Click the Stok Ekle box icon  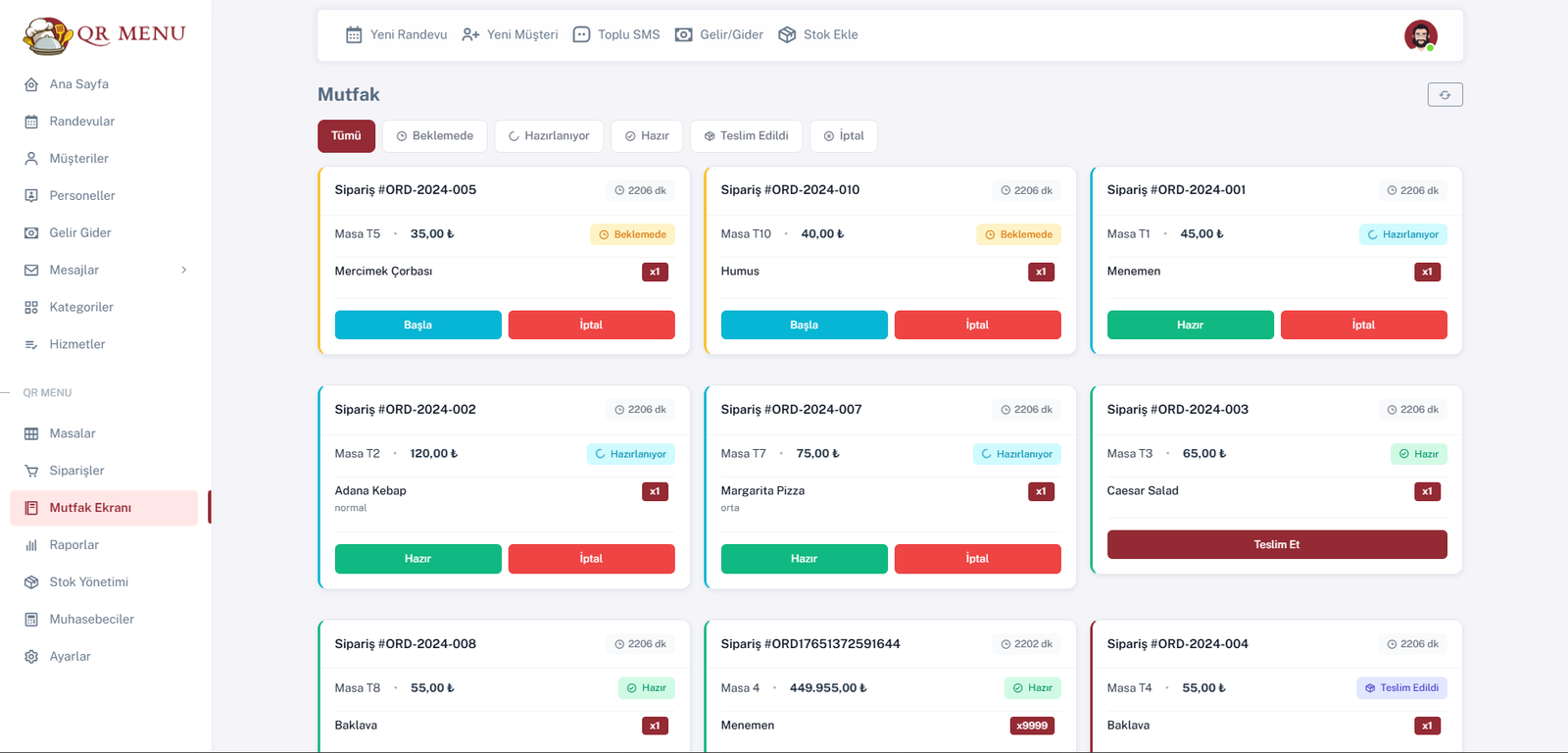pos(787,35)
